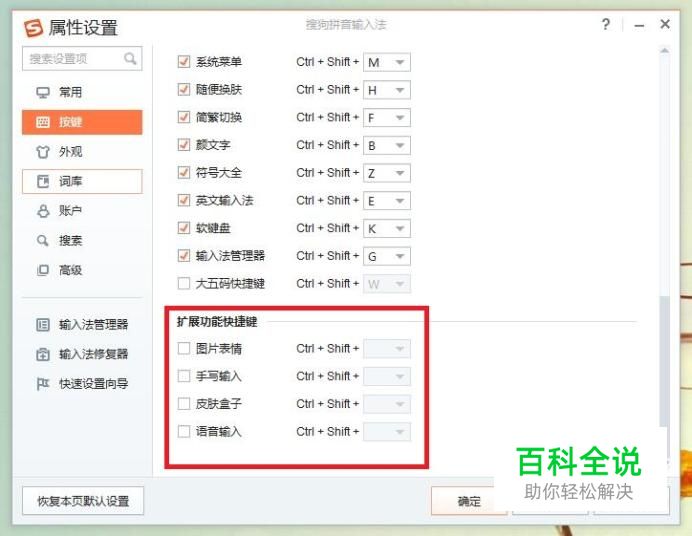Click the Sogou logo icon in title bar

[34, 28]
